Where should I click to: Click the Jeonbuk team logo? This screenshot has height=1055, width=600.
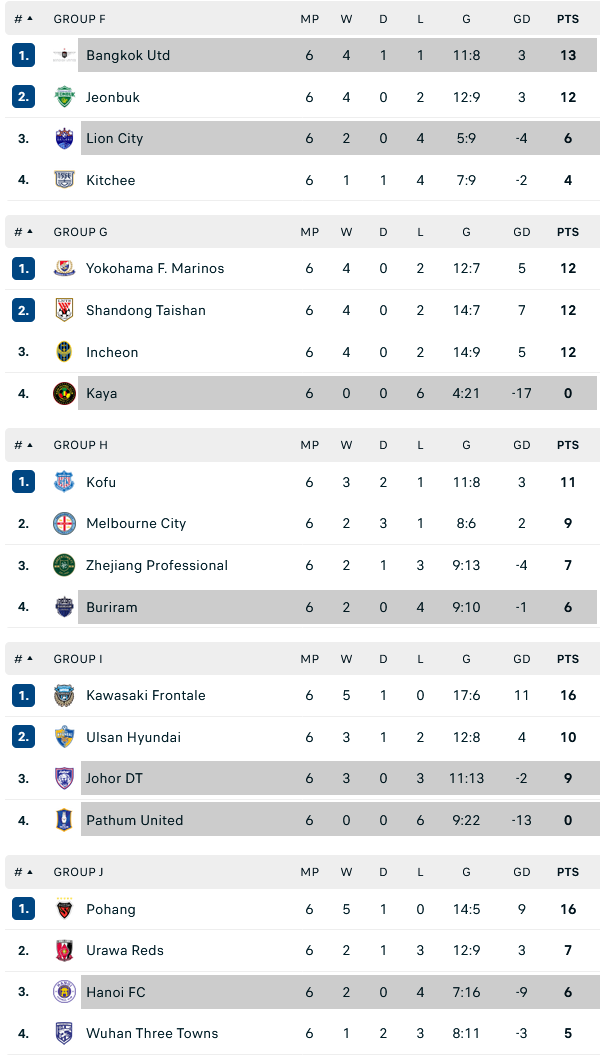(x=64, y=97)
